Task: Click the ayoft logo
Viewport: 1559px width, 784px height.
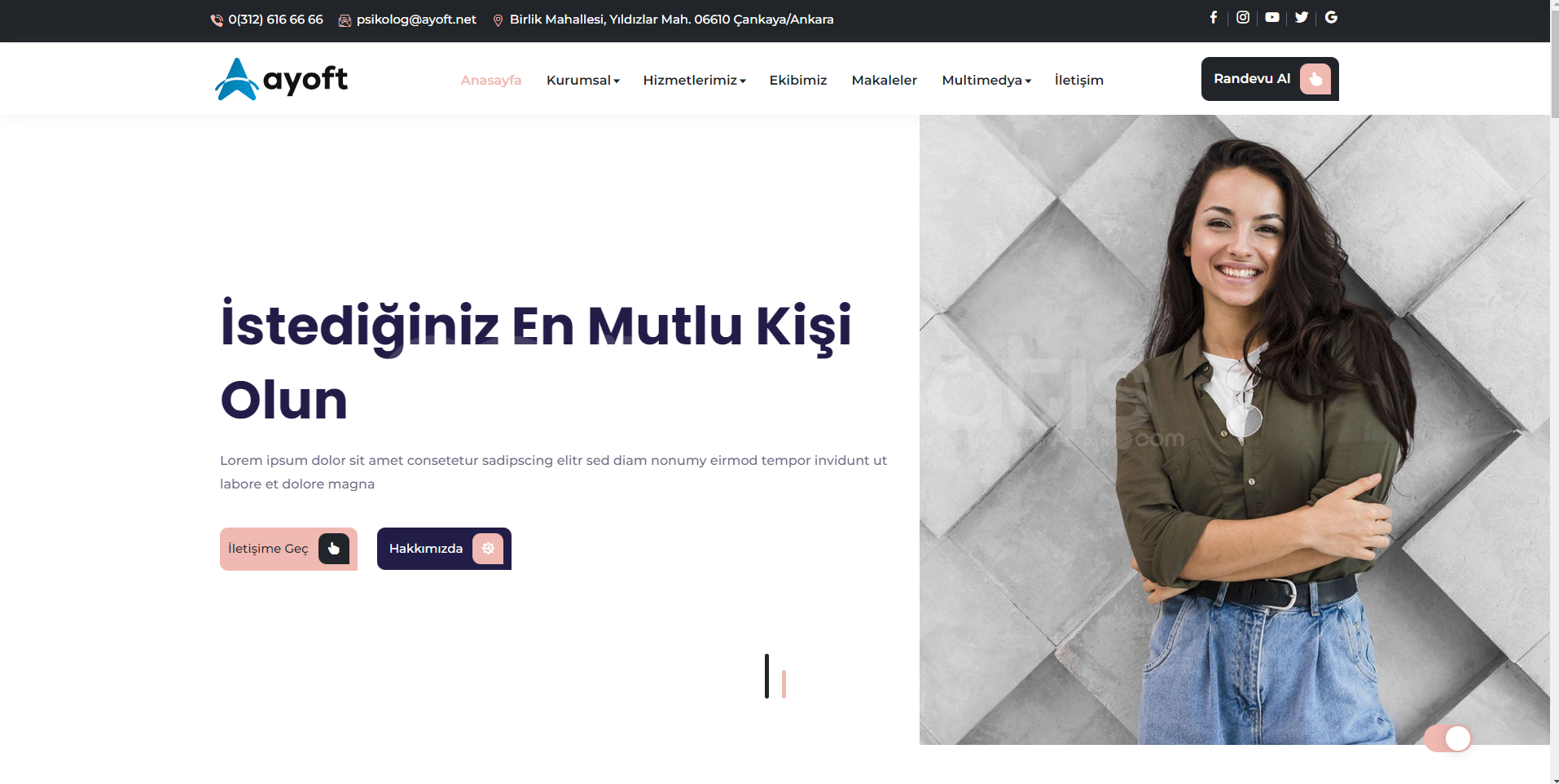Action: click(281, 79)
